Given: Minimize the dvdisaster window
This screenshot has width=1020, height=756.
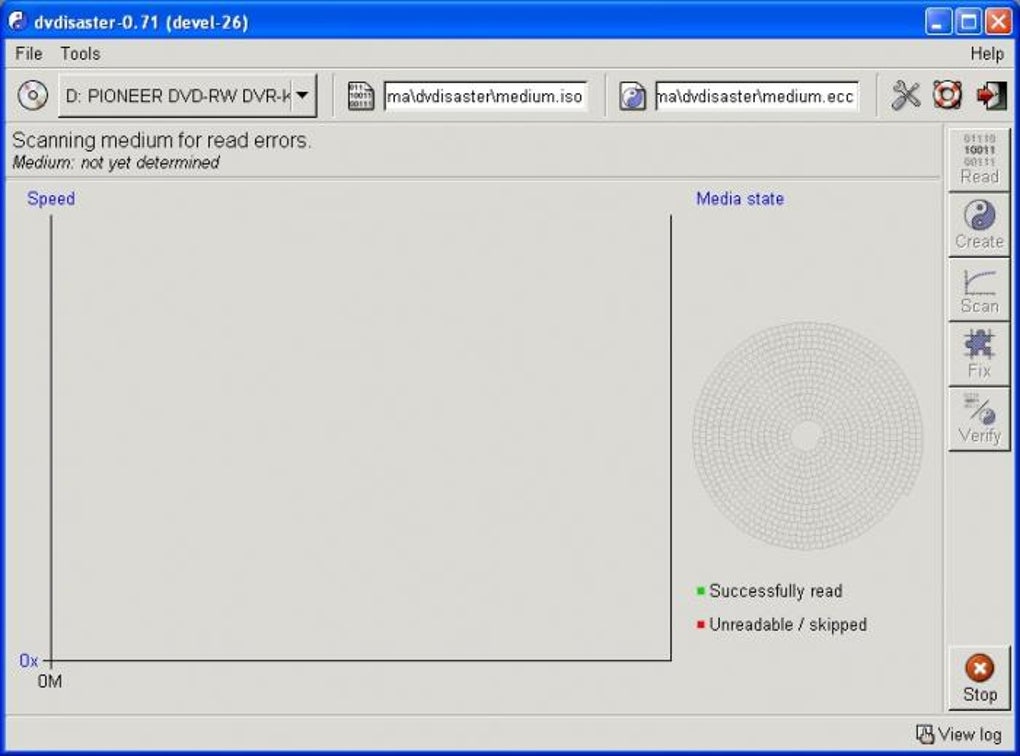Looking at the screenshot, I should 937,22.
